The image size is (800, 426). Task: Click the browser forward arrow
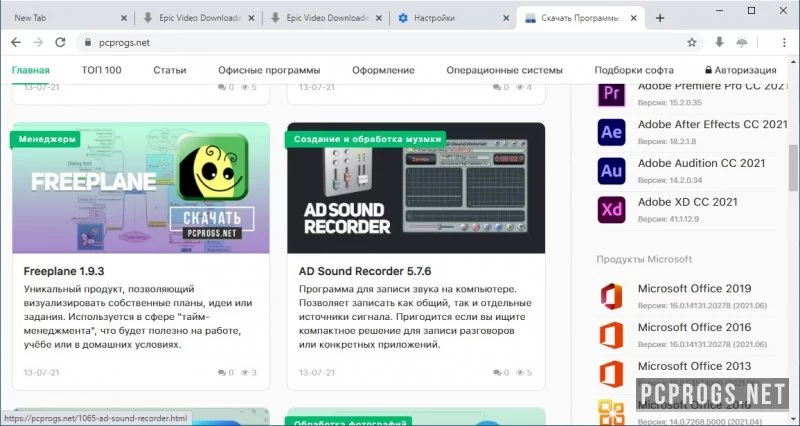point(38,42)
